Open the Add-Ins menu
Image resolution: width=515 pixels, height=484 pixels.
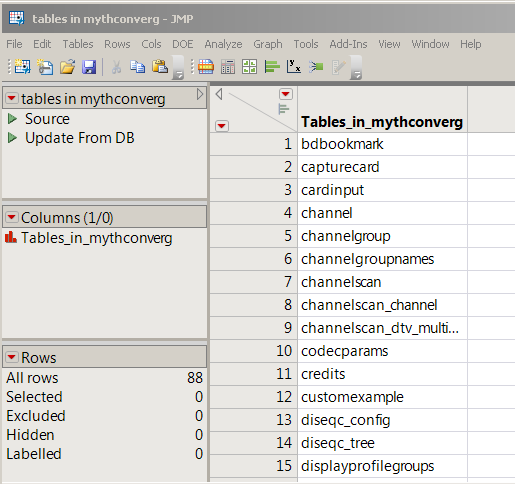click(348, 44)
